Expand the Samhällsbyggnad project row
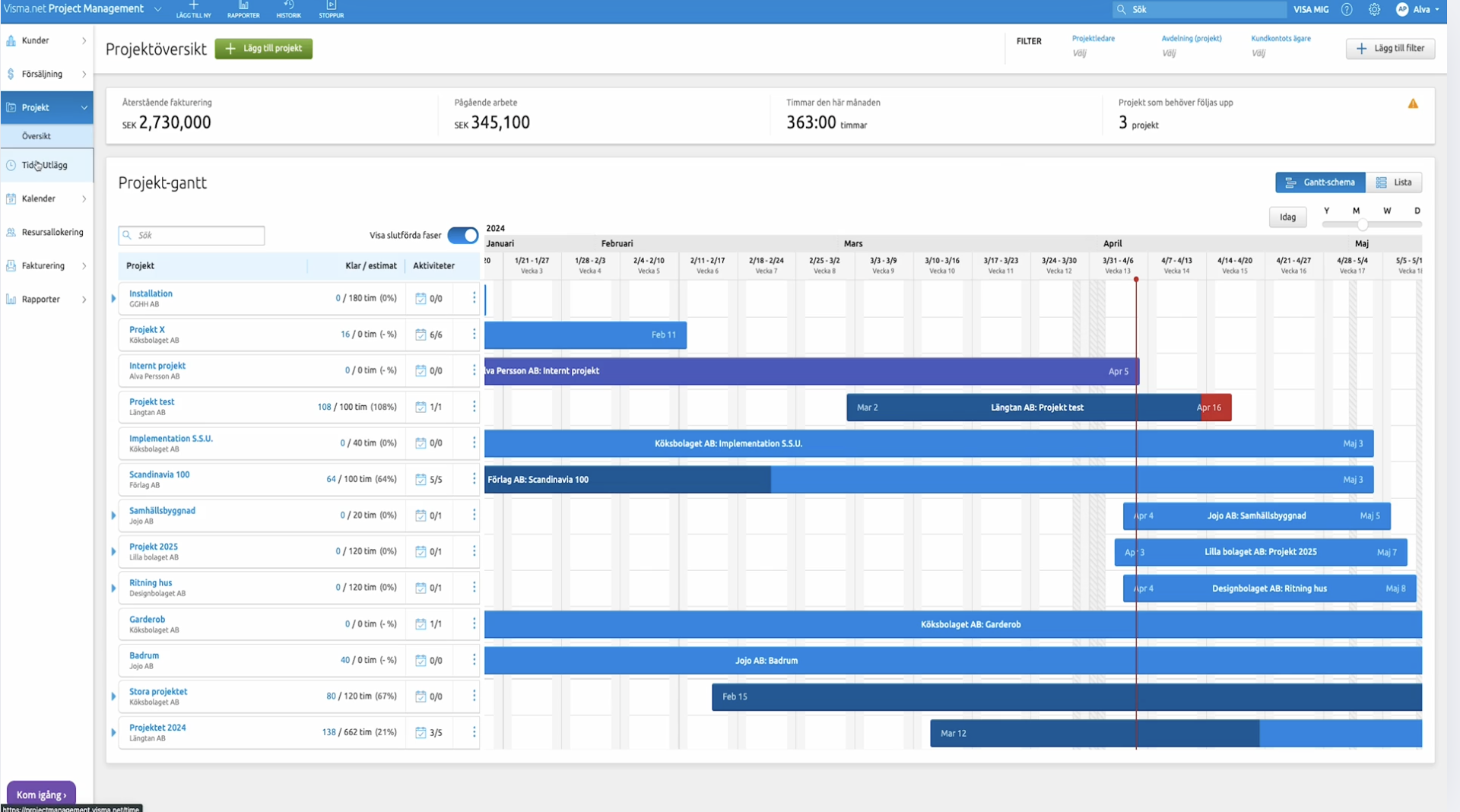Image resolution: width=1460 pixels, height=812 pixels. (113, 515)
